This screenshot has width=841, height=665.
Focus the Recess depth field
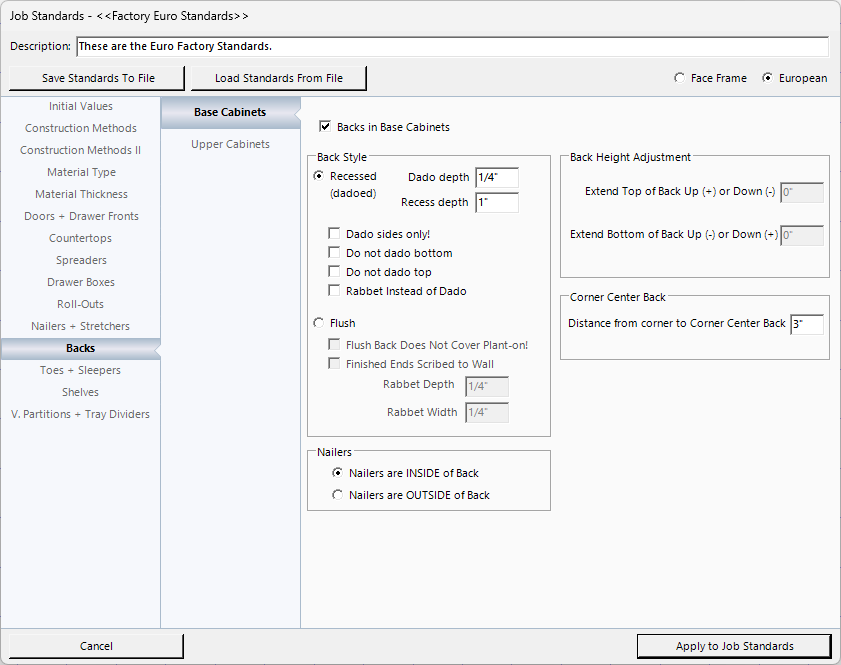pos(497,203)
